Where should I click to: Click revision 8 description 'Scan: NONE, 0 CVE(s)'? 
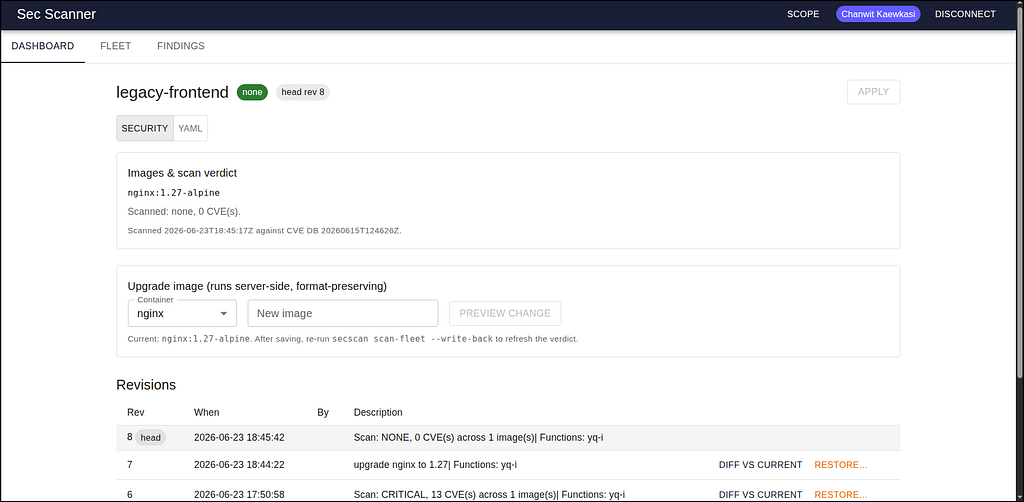(x=478, y=438)
